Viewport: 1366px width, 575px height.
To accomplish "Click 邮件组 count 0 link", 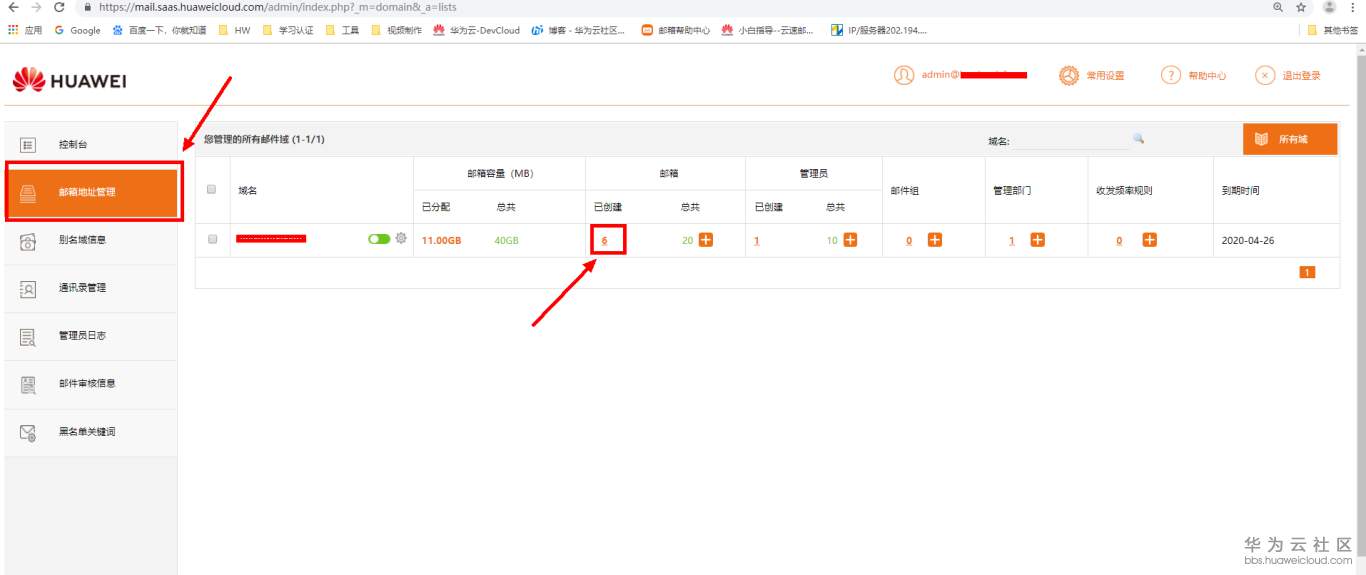I will tap(909, 241).
